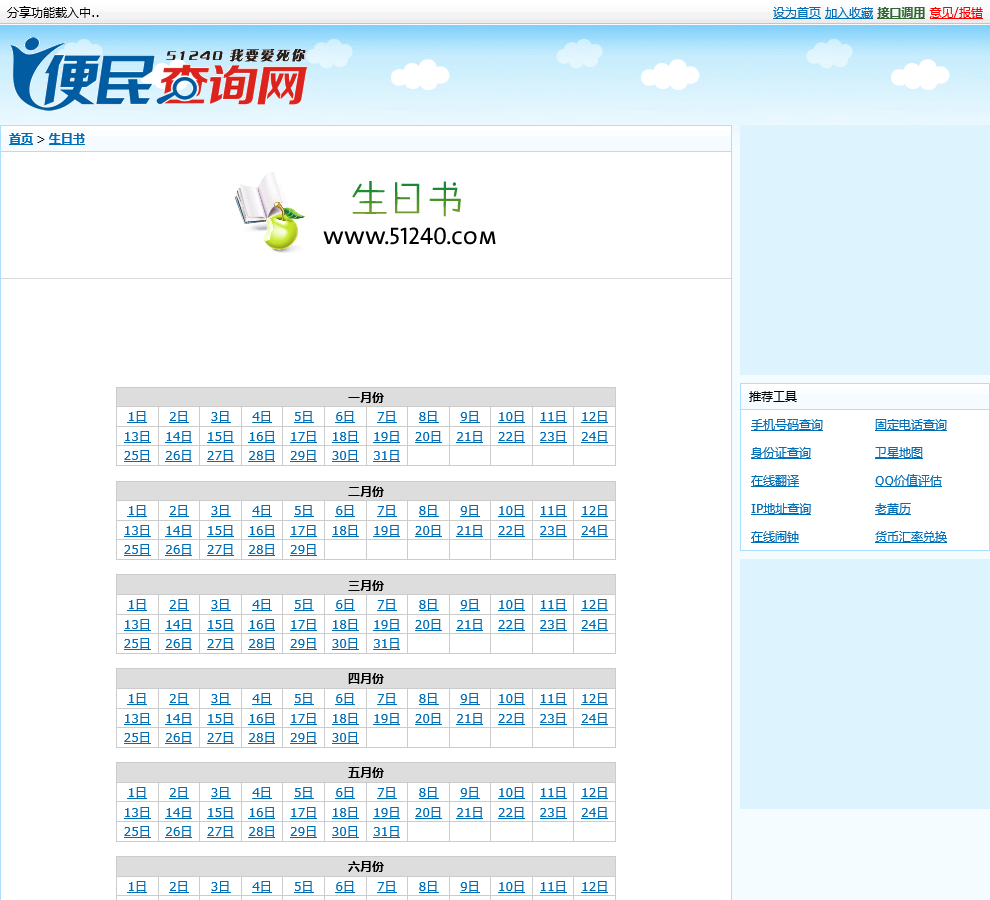Image resolution: width=990 pixels, height=900 pixels.
Task: Open 31日 in the 五月份 table
Action: [386, 832]
